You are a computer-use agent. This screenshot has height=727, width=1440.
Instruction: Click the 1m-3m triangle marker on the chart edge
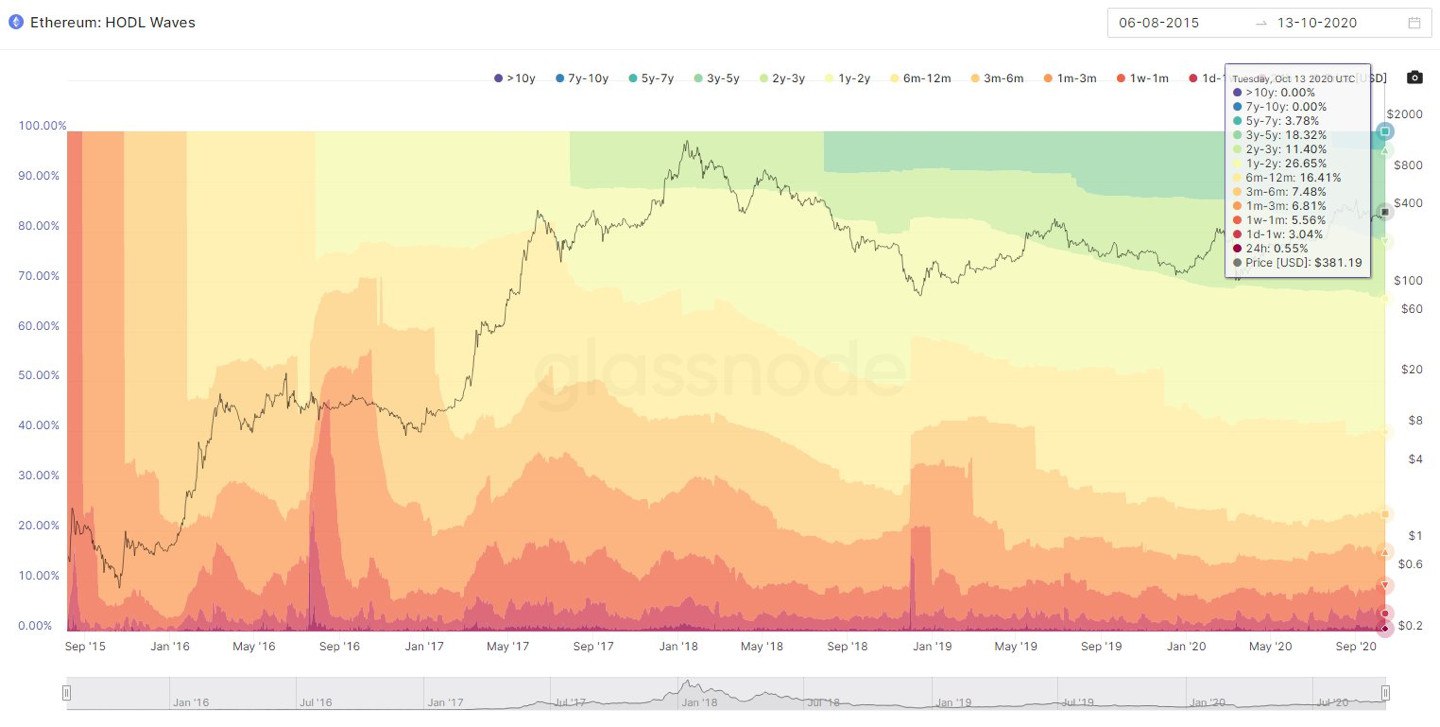tap(1385, 551)
